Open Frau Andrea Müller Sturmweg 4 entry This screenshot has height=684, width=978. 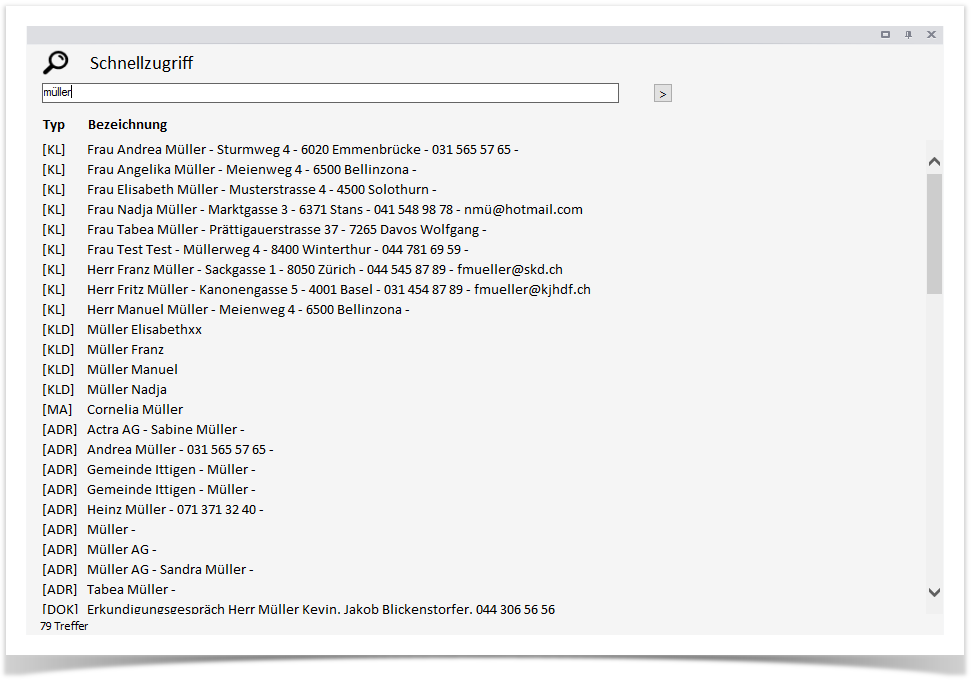pos(303,150)
